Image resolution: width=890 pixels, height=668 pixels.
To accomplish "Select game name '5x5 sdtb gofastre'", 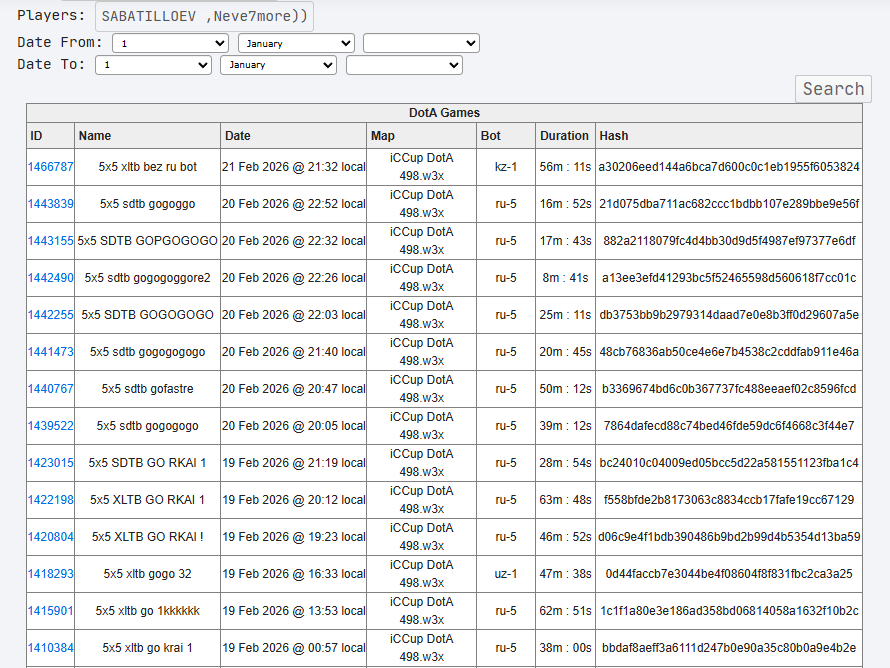I will pos(148,389).
